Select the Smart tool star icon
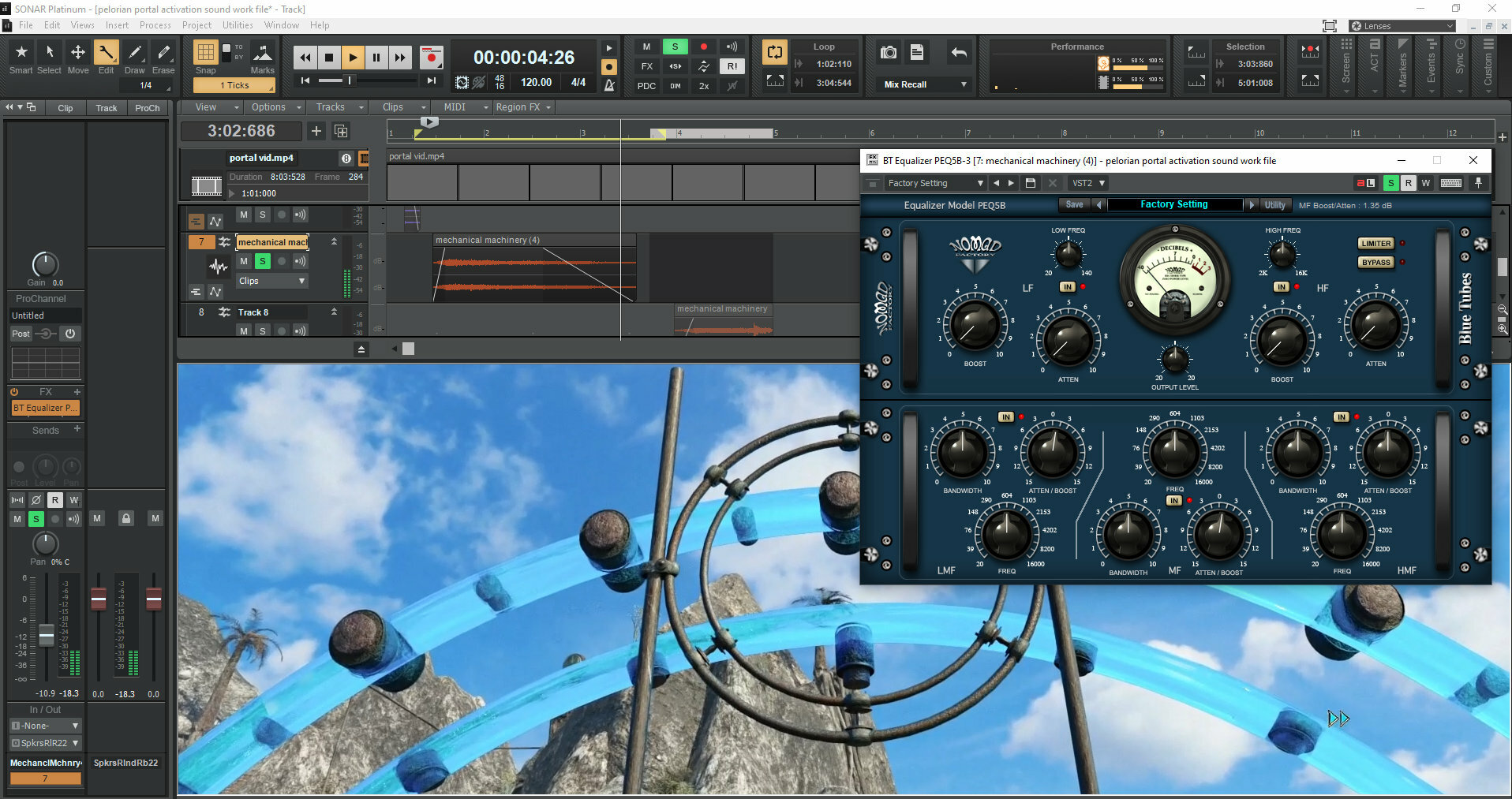This screenshot has width=1512, height=799. coord(21,52)
